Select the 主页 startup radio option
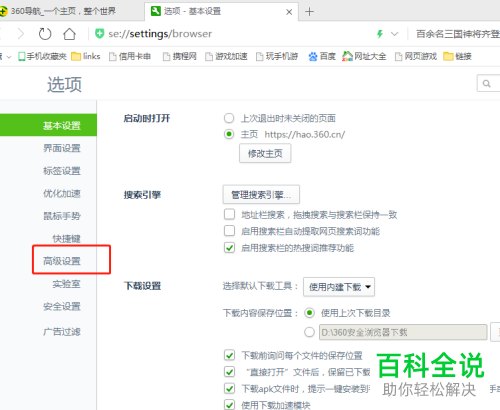Image resolution: width=500 pixels, height=410 pixels. coord(229,134)
